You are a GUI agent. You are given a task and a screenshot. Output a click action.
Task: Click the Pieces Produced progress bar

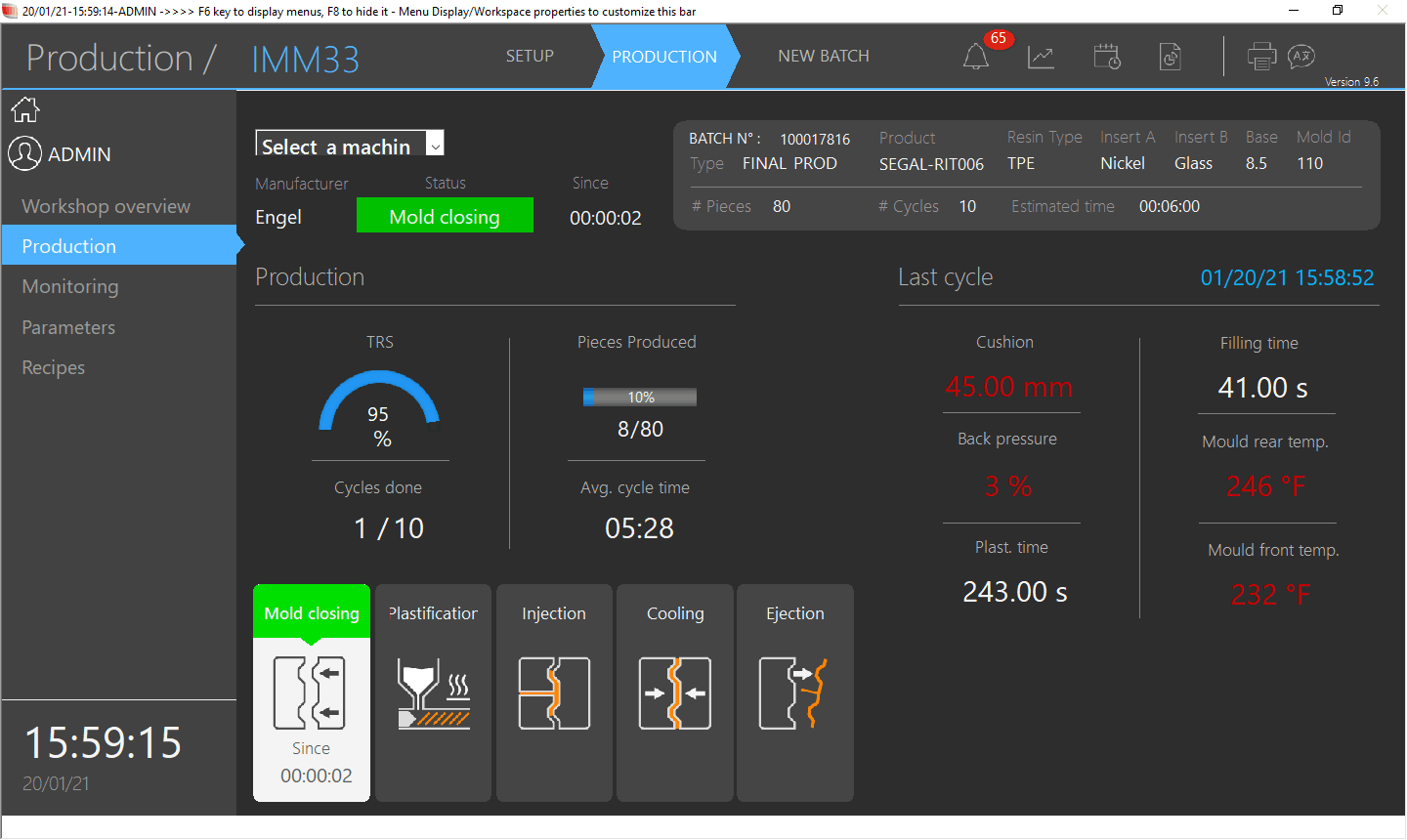640,398
